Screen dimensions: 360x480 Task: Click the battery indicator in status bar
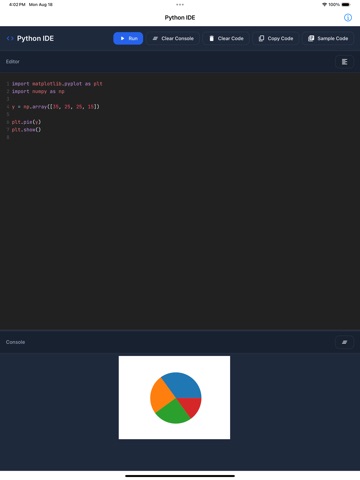pyautogui.click(x=346, y=5)
